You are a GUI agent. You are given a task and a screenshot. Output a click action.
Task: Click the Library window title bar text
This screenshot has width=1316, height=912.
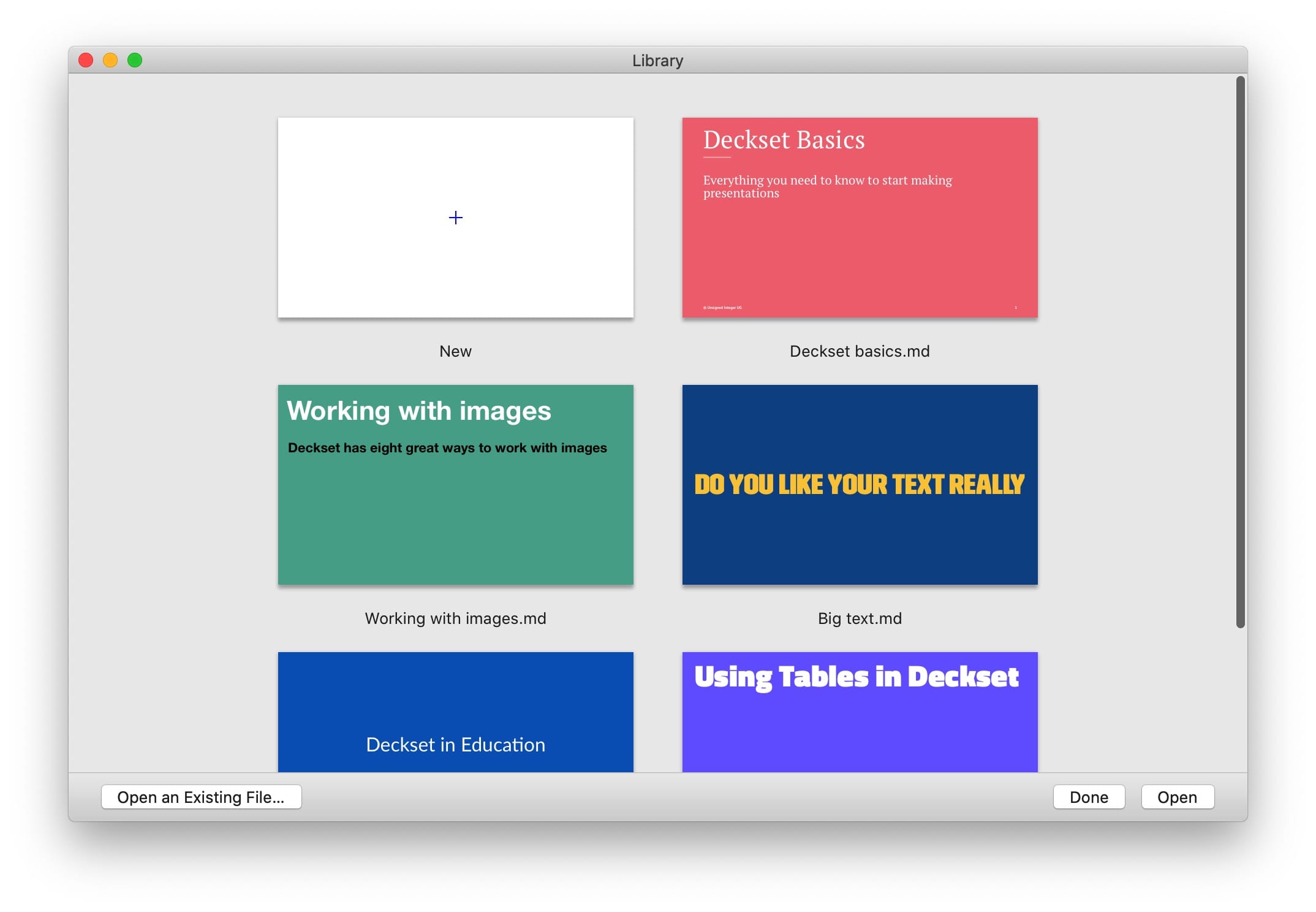[x=657, y=61]
